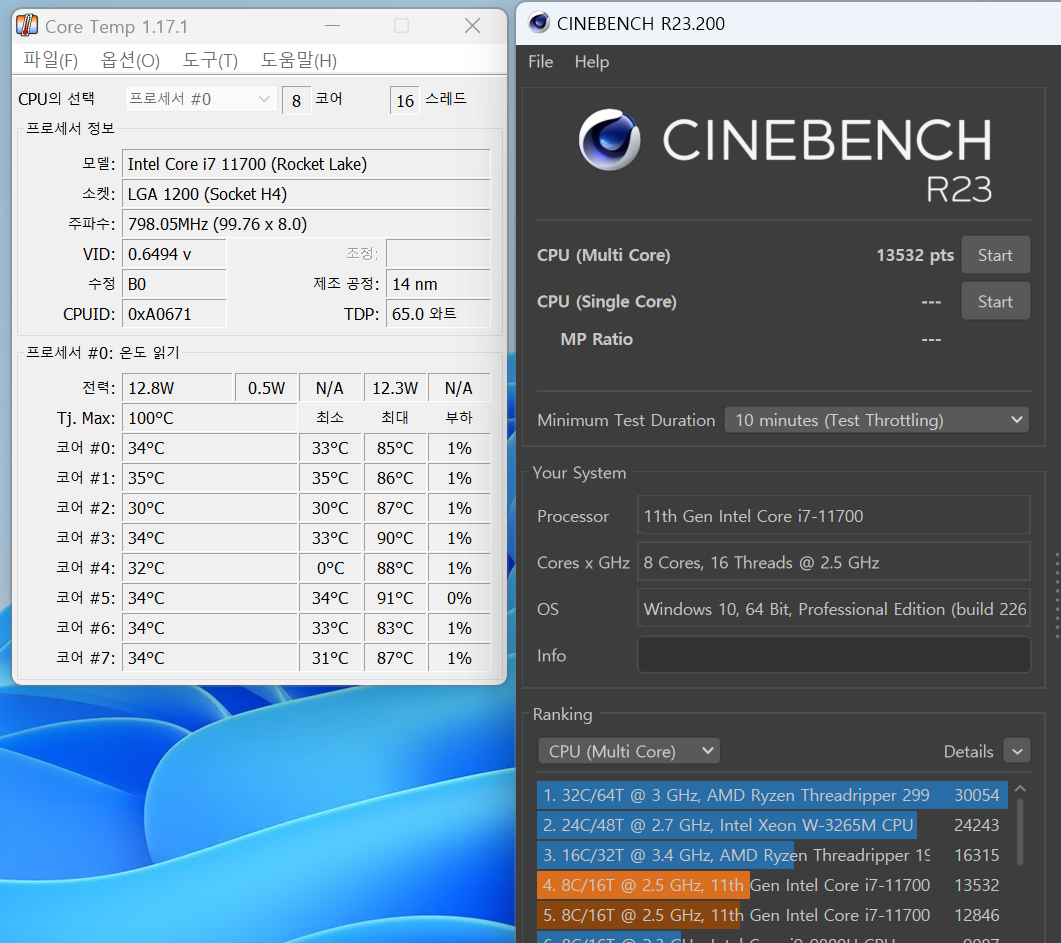
Task: Click the Details label in Ranking
Action: [x=968, y=752]
